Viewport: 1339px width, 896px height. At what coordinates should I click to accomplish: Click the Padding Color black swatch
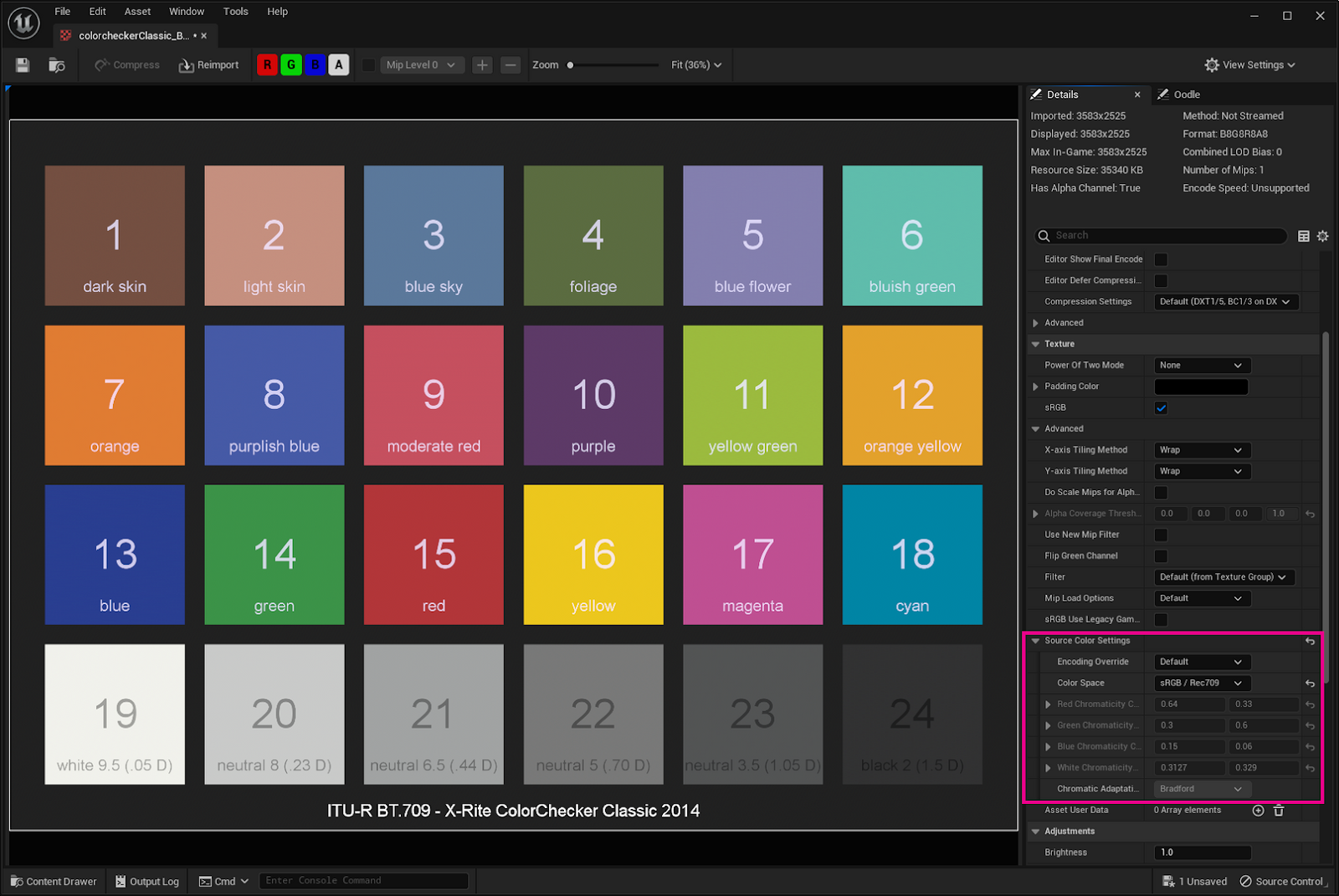[1201, 387]
